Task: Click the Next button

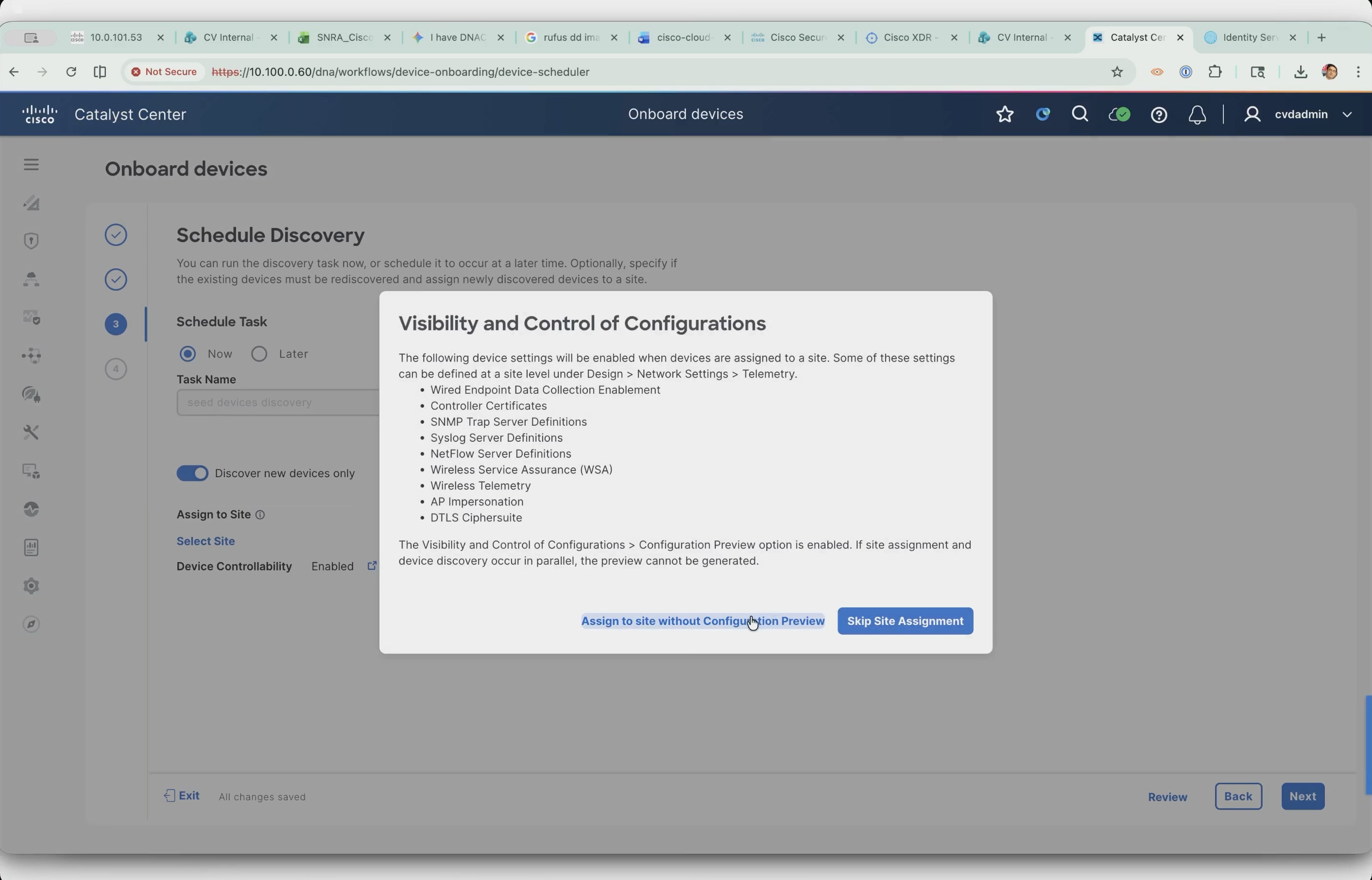Action: [x=1303, y=796]
